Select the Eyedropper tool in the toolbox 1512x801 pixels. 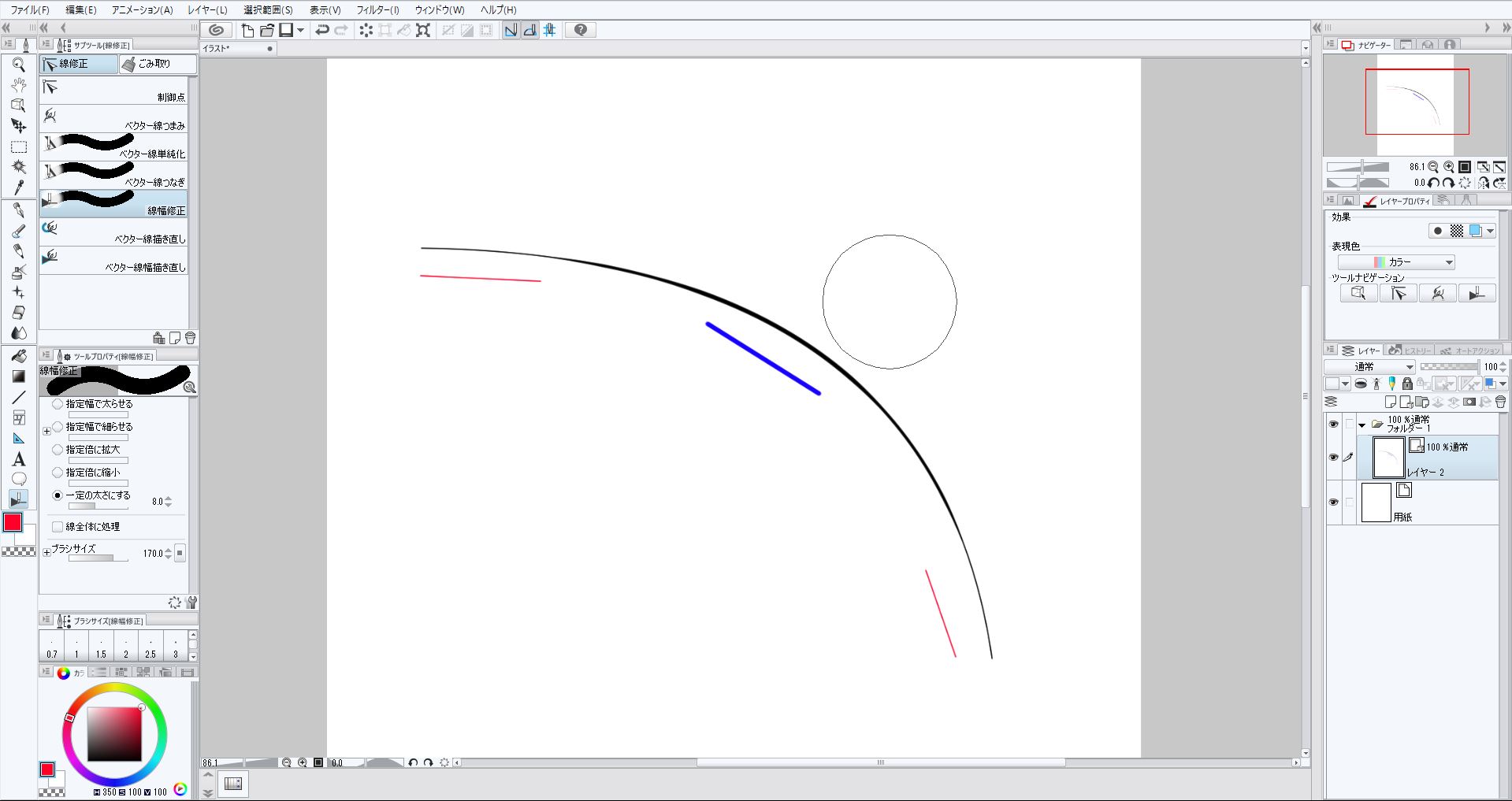click(x=19, y=187)
